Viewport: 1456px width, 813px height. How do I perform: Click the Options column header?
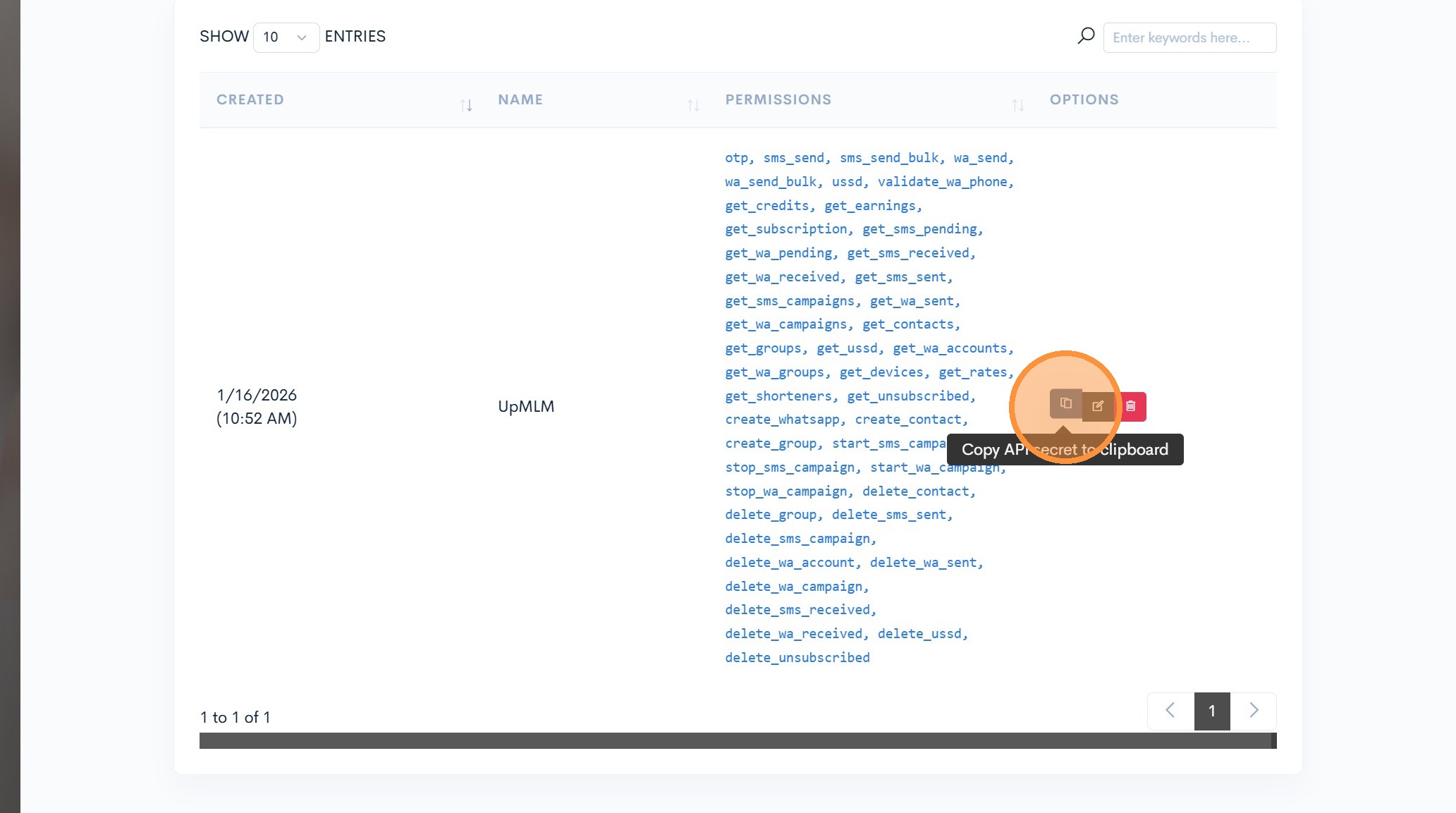coord(1084,99)
